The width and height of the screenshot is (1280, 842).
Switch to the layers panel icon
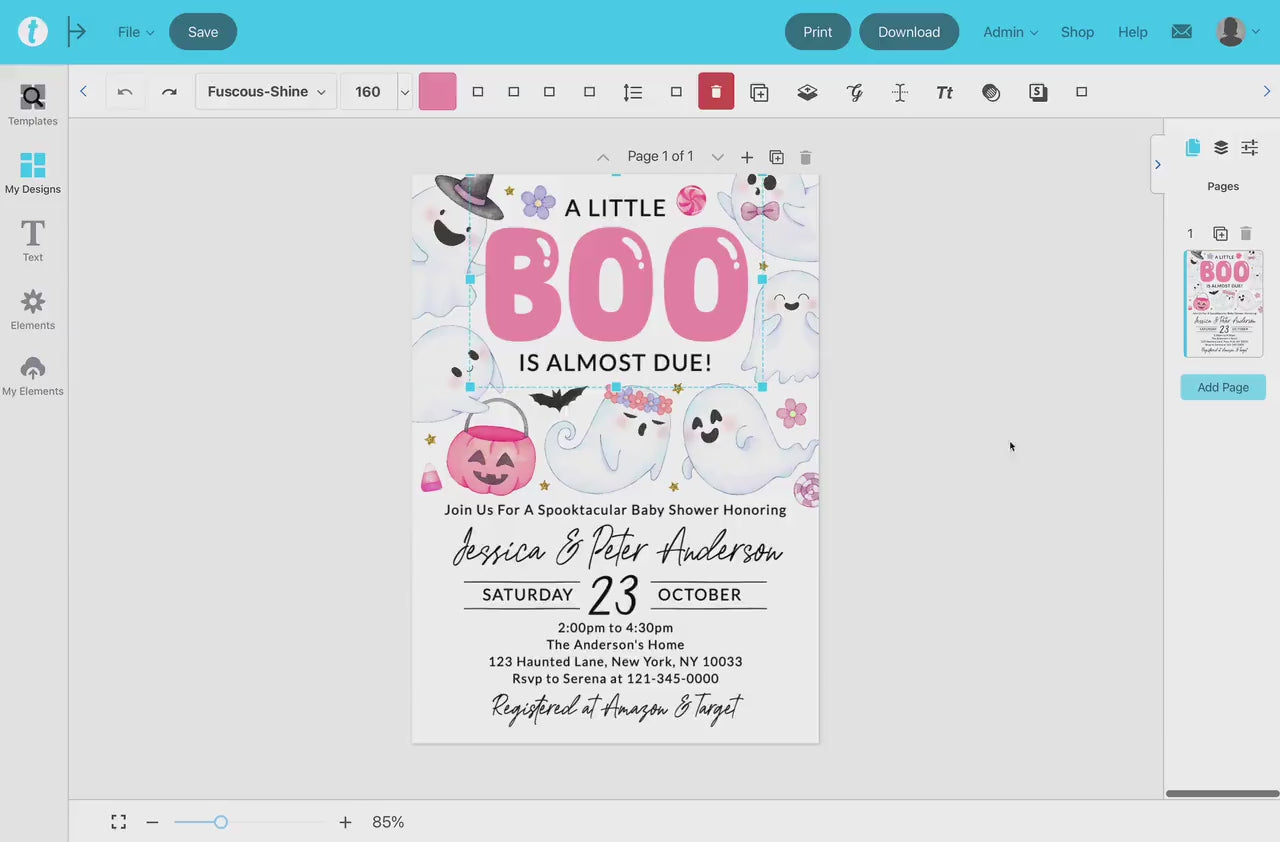click(1221, 148)
